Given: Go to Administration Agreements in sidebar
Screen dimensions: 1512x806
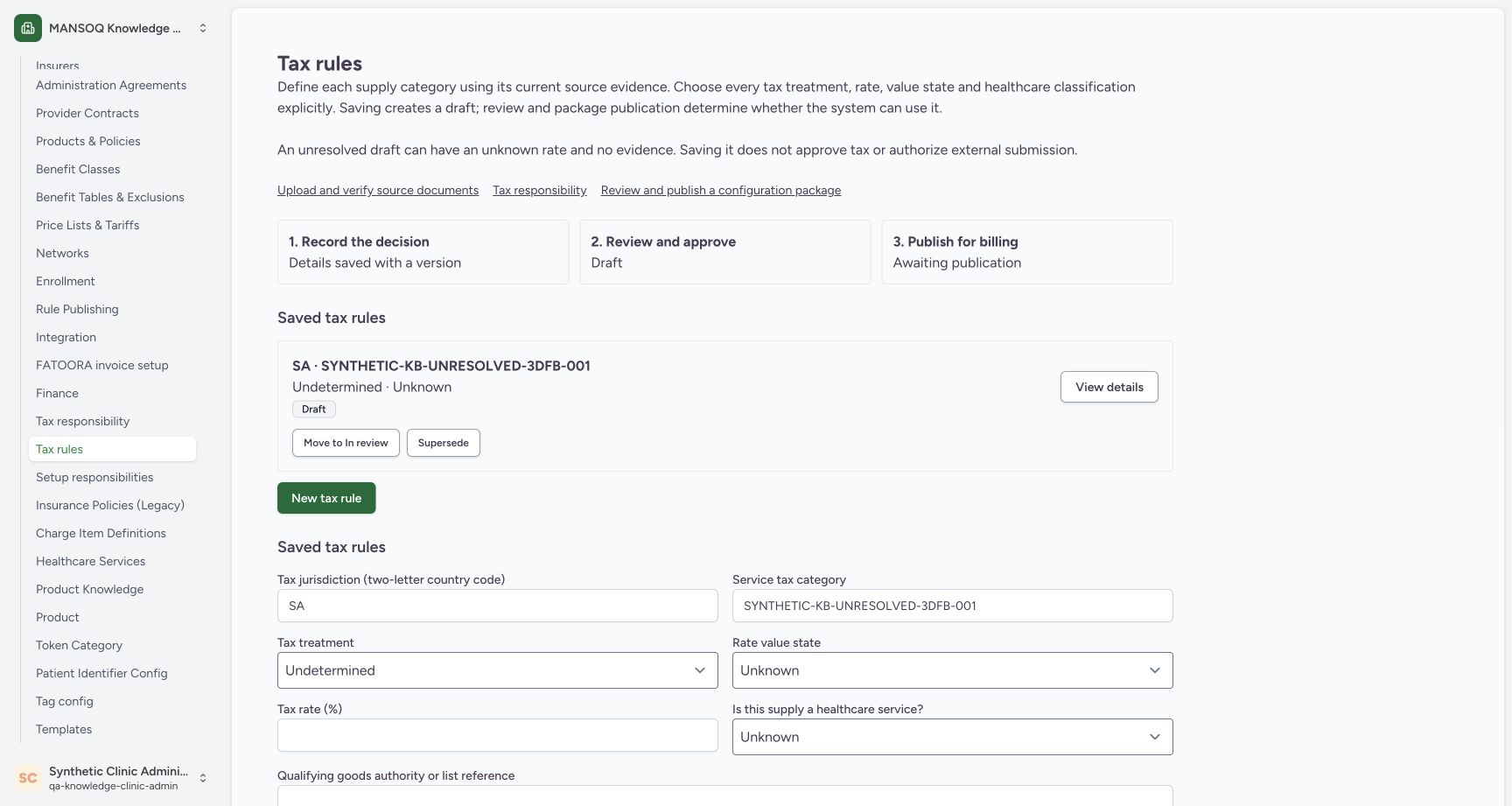Looking at the screenshot, I should (x=111, y=85).
